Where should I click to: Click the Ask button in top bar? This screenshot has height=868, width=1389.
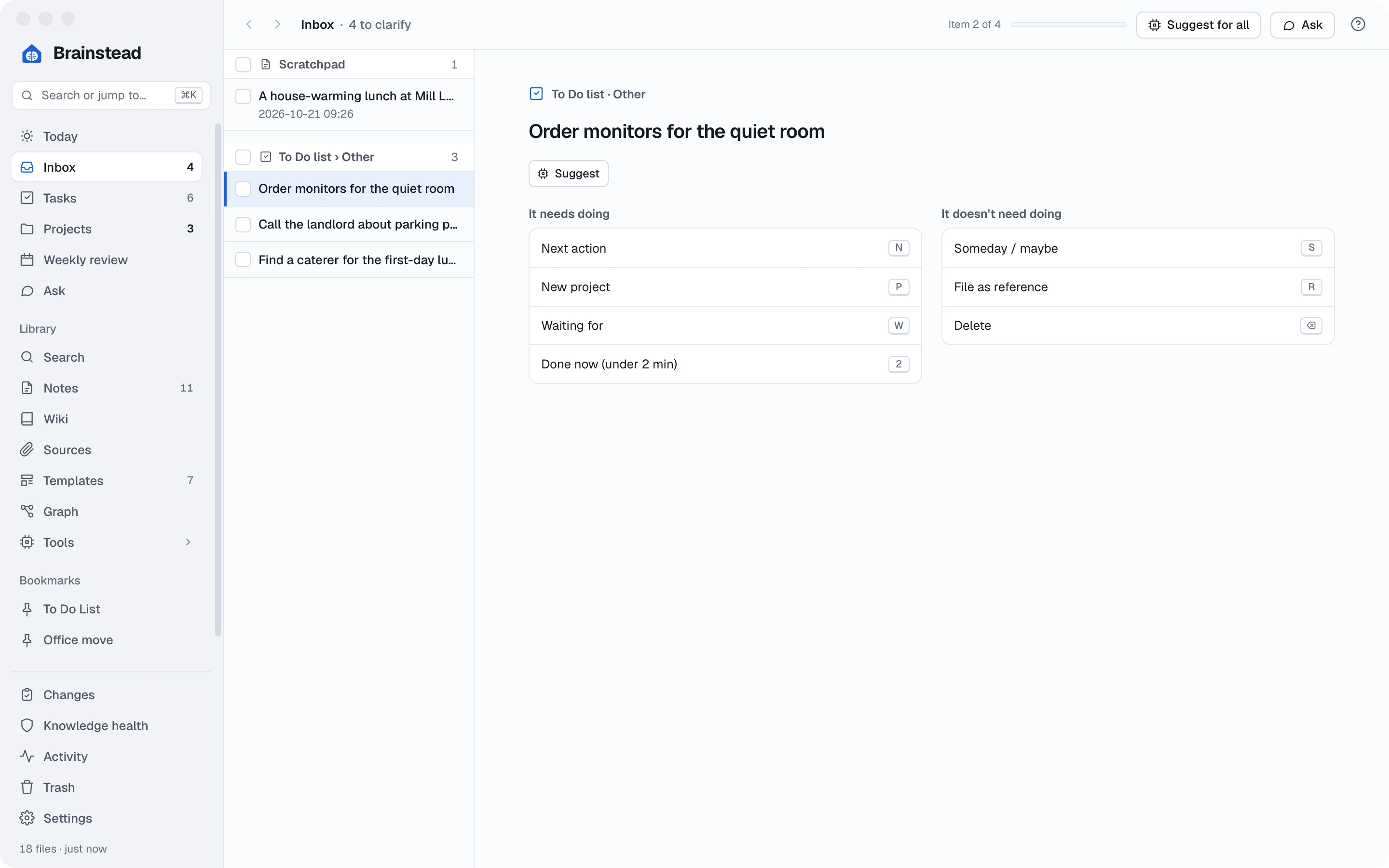(1302, 25)
